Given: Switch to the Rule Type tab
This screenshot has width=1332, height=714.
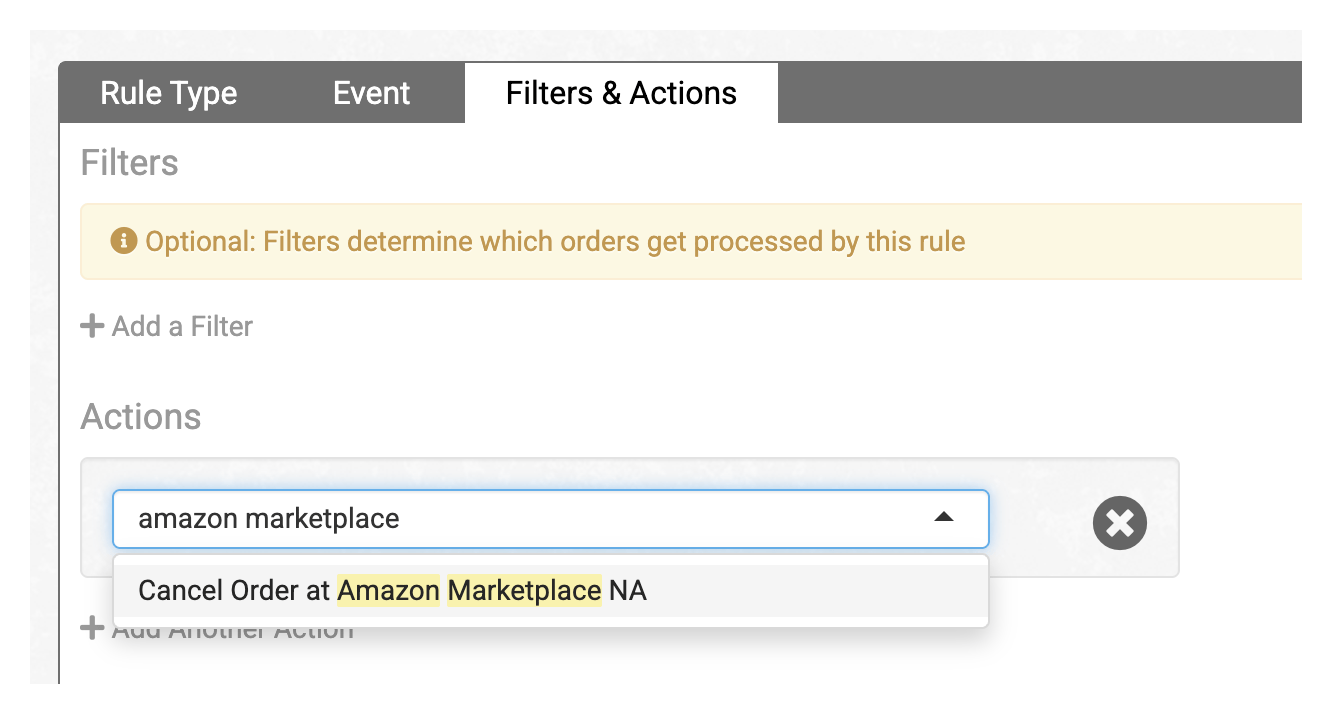Looking at the screenshot, I should tap(169, 93).
